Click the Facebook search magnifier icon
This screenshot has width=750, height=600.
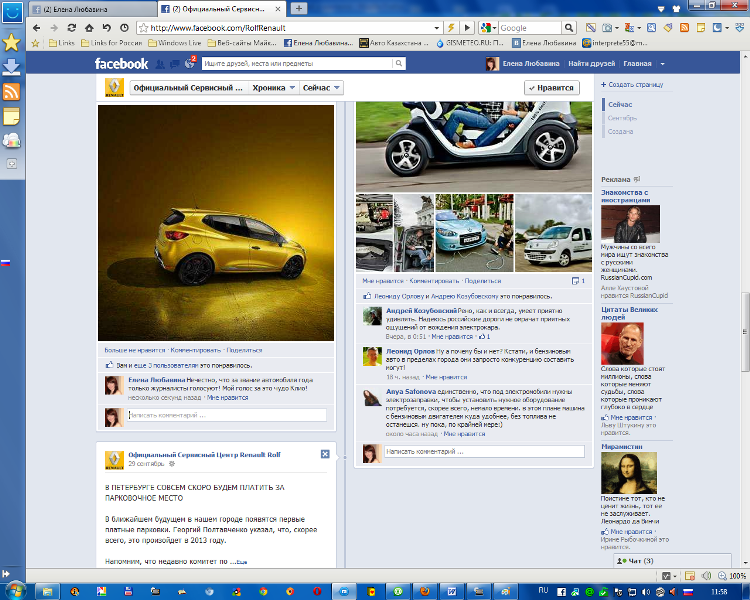(399, 64)
